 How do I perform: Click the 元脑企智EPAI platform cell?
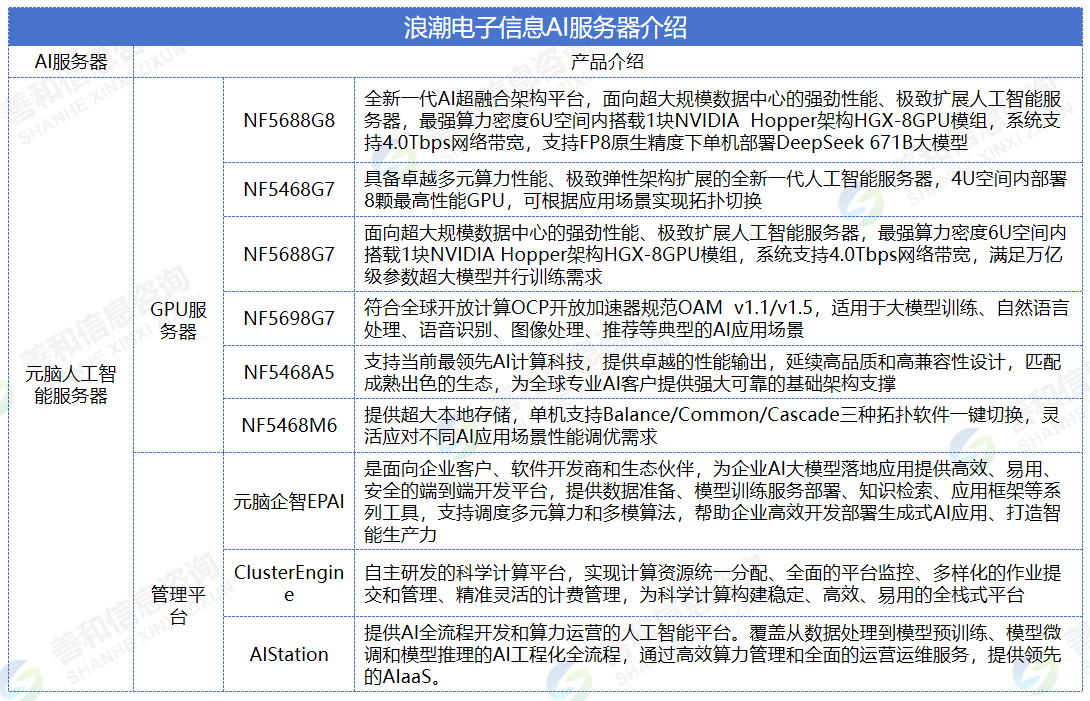pos(289,501)
